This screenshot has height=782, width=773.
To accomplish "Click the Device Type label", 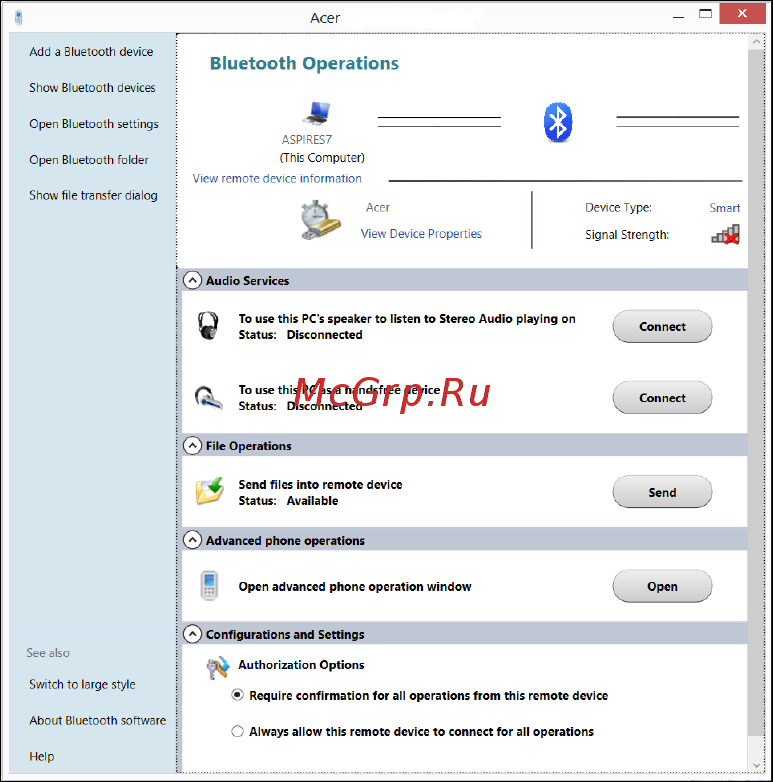I will tap(618, 207).
